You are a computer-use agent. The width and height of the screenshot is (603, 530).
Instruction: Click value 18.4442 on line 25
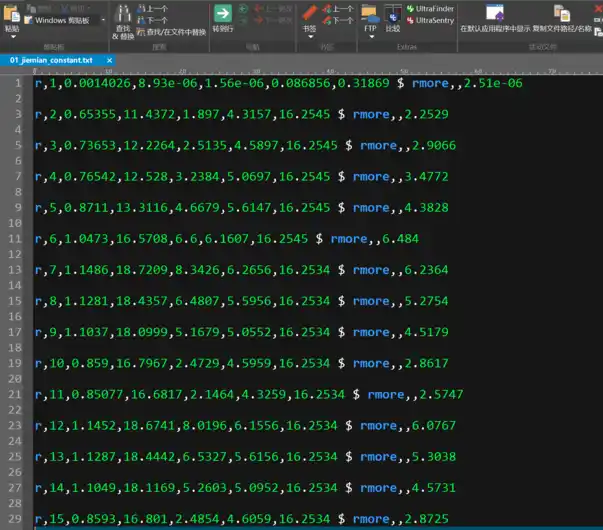[x=149, y=457]
